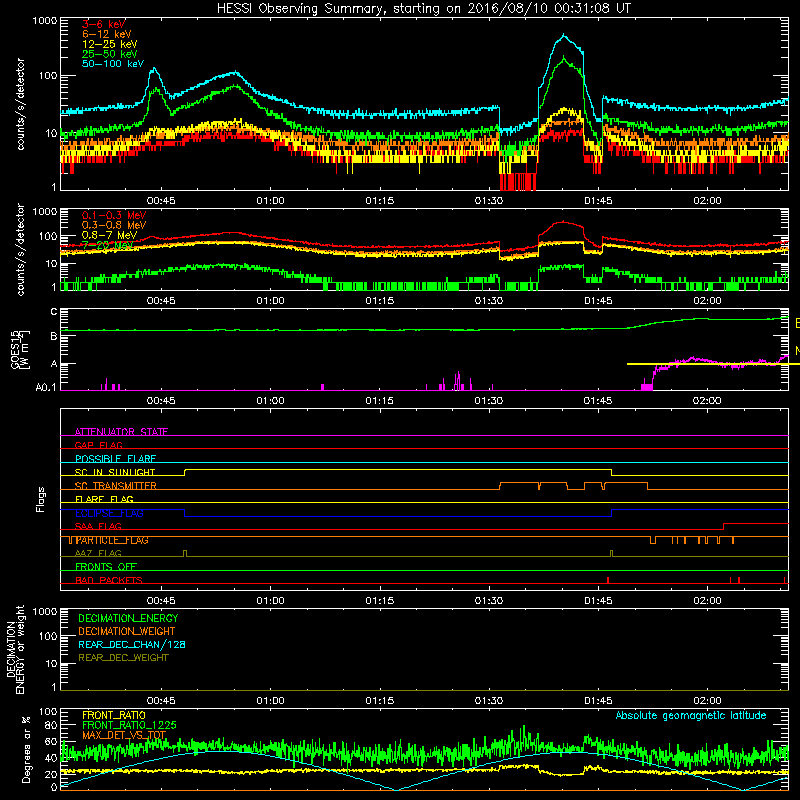Select the SAA_FLAG label
Viewport: 800px width, 800px height.
tap(98, 526)
